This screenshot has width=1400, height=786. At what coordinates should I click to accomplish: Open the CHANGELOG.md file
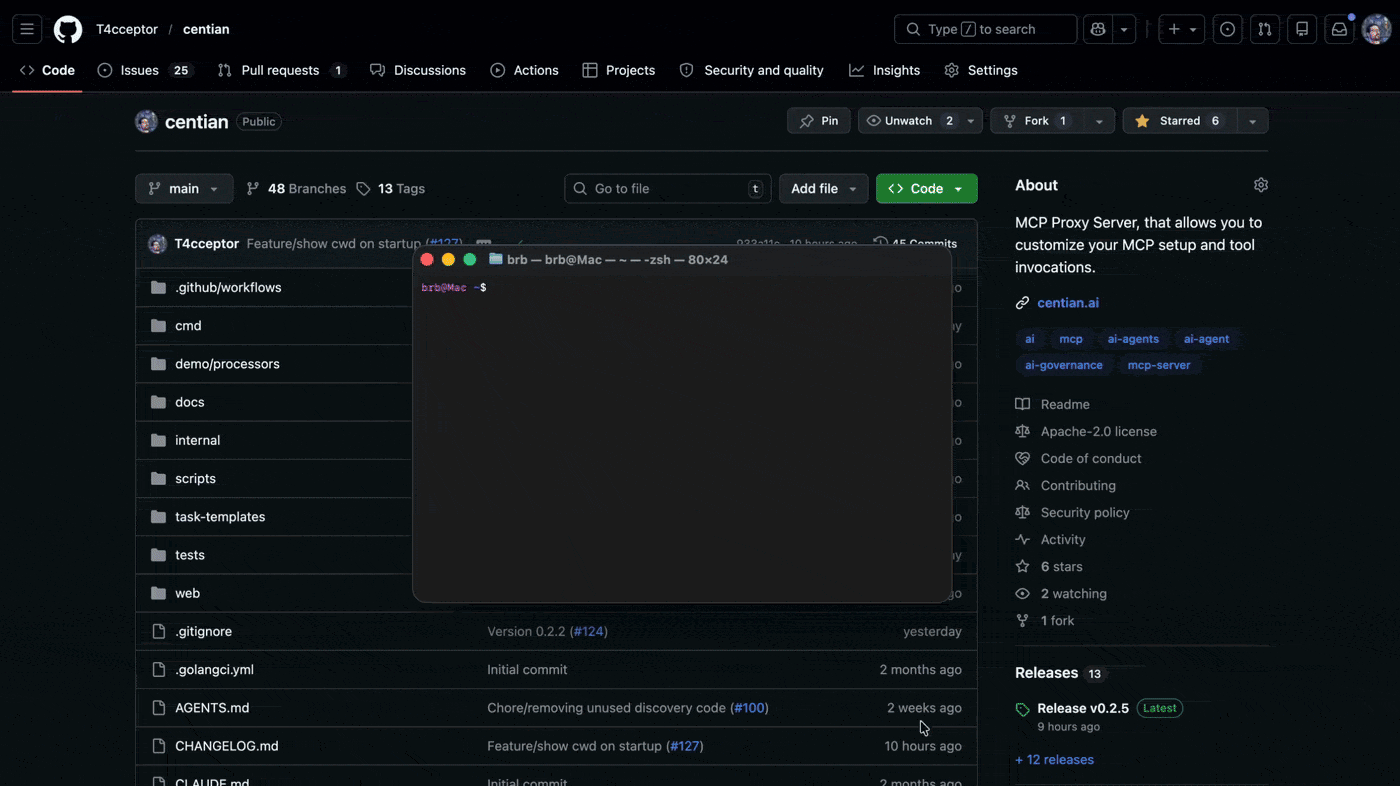click(x=227, y=745)
